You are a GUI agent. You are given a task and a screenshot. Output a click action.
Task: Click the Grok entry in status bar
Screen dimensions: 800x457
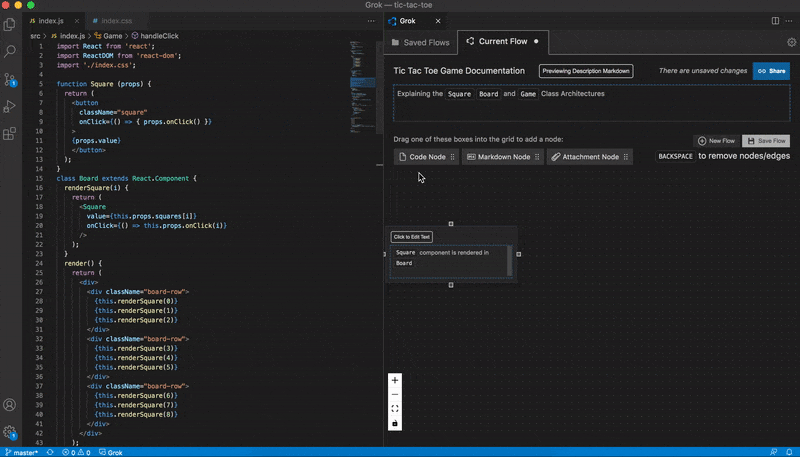(x=111, y=452)
